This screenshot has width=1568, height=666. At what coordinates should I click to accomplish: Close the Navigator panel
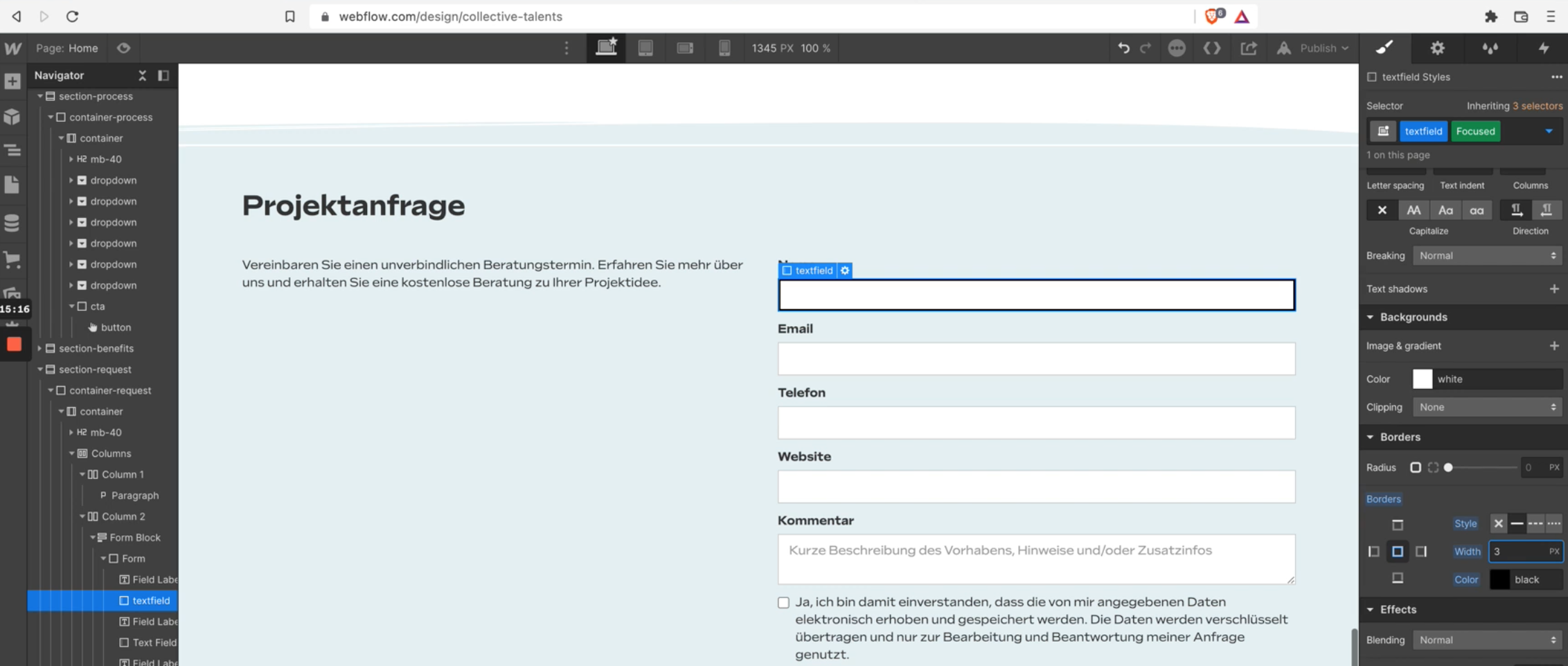tap(142, 75)
